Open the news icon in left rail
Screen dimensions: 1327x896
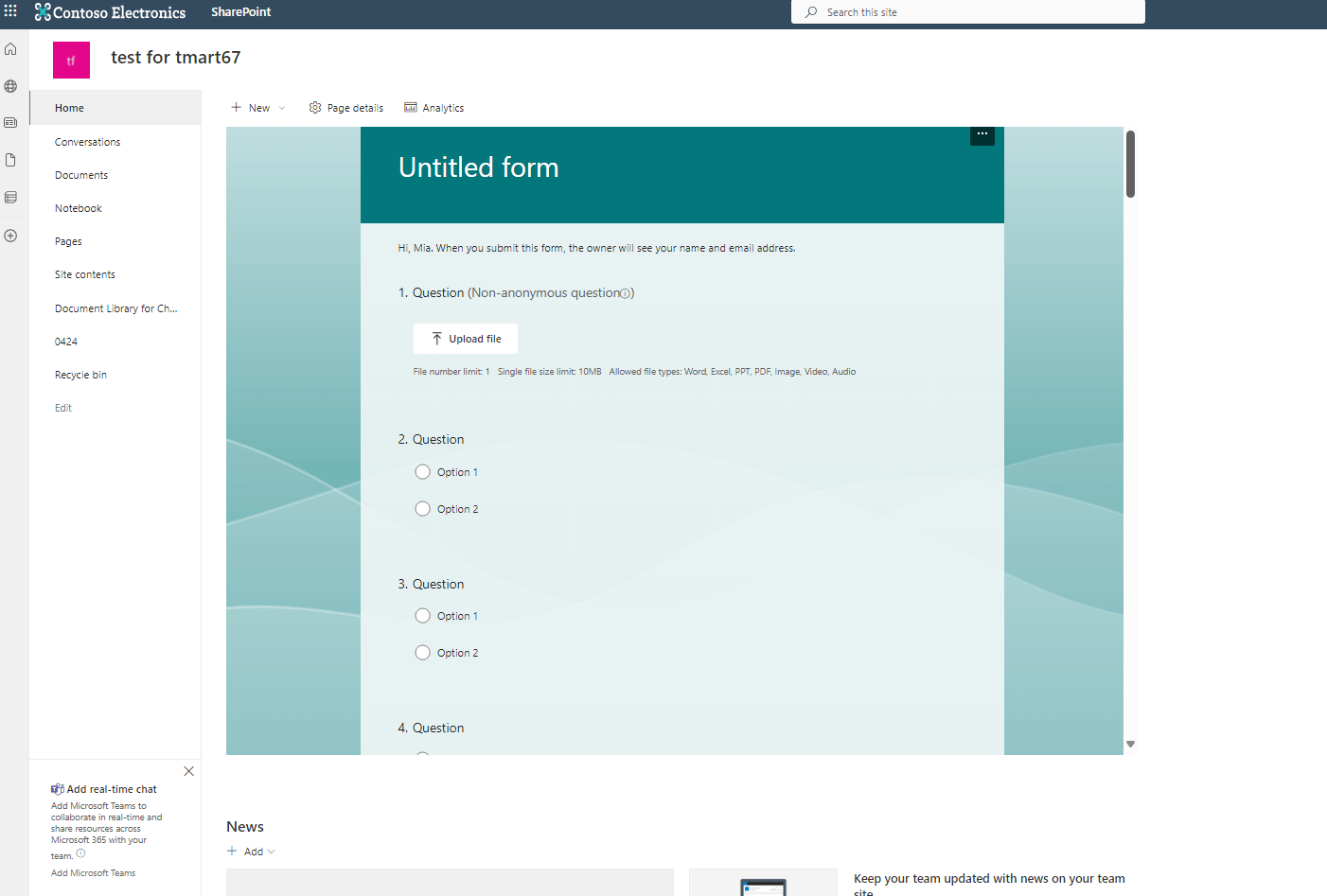coord(10,123)
